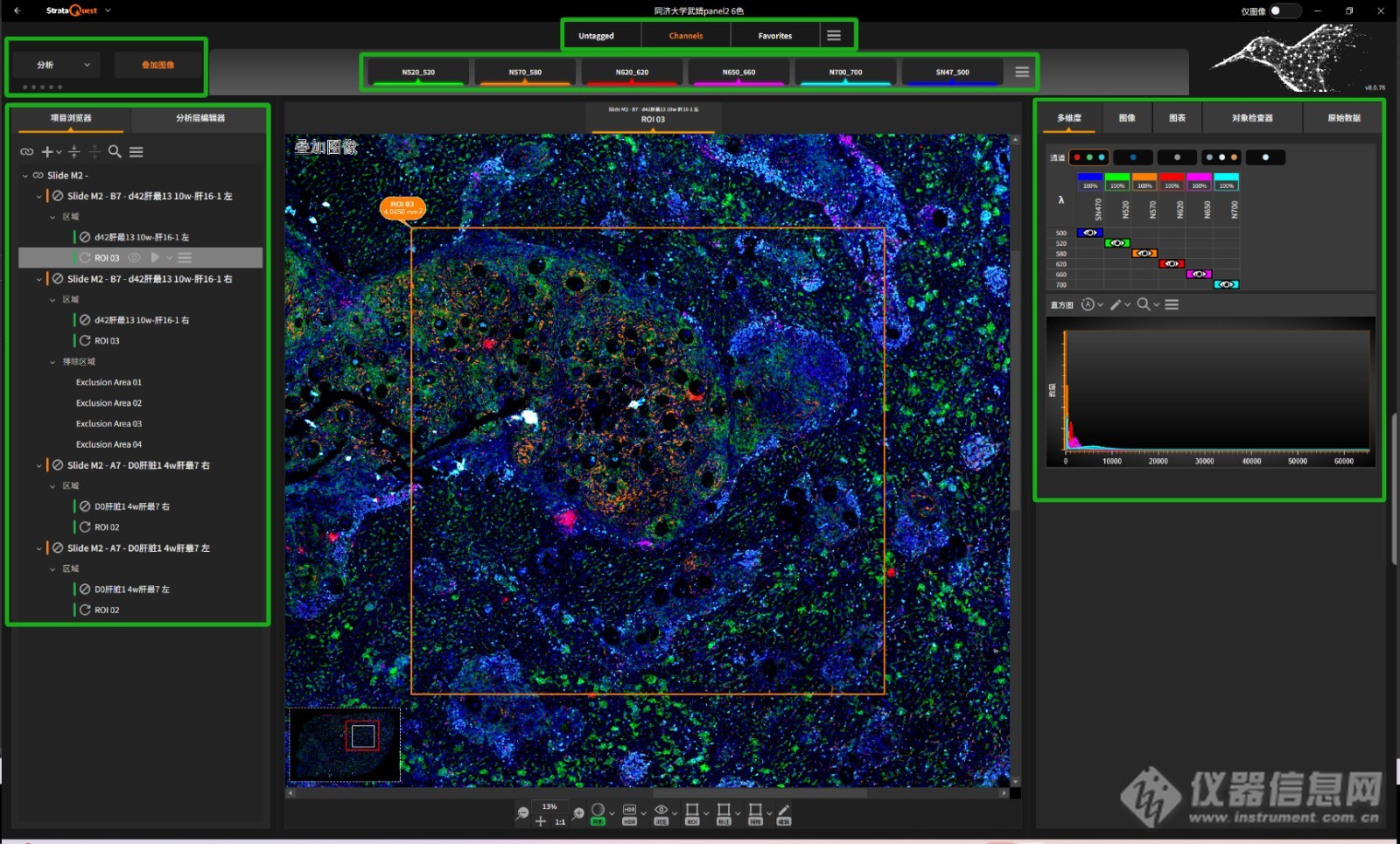Select 'Exclusion Area 02' in the tree
1400x844 pixels.
coord(108,403)
